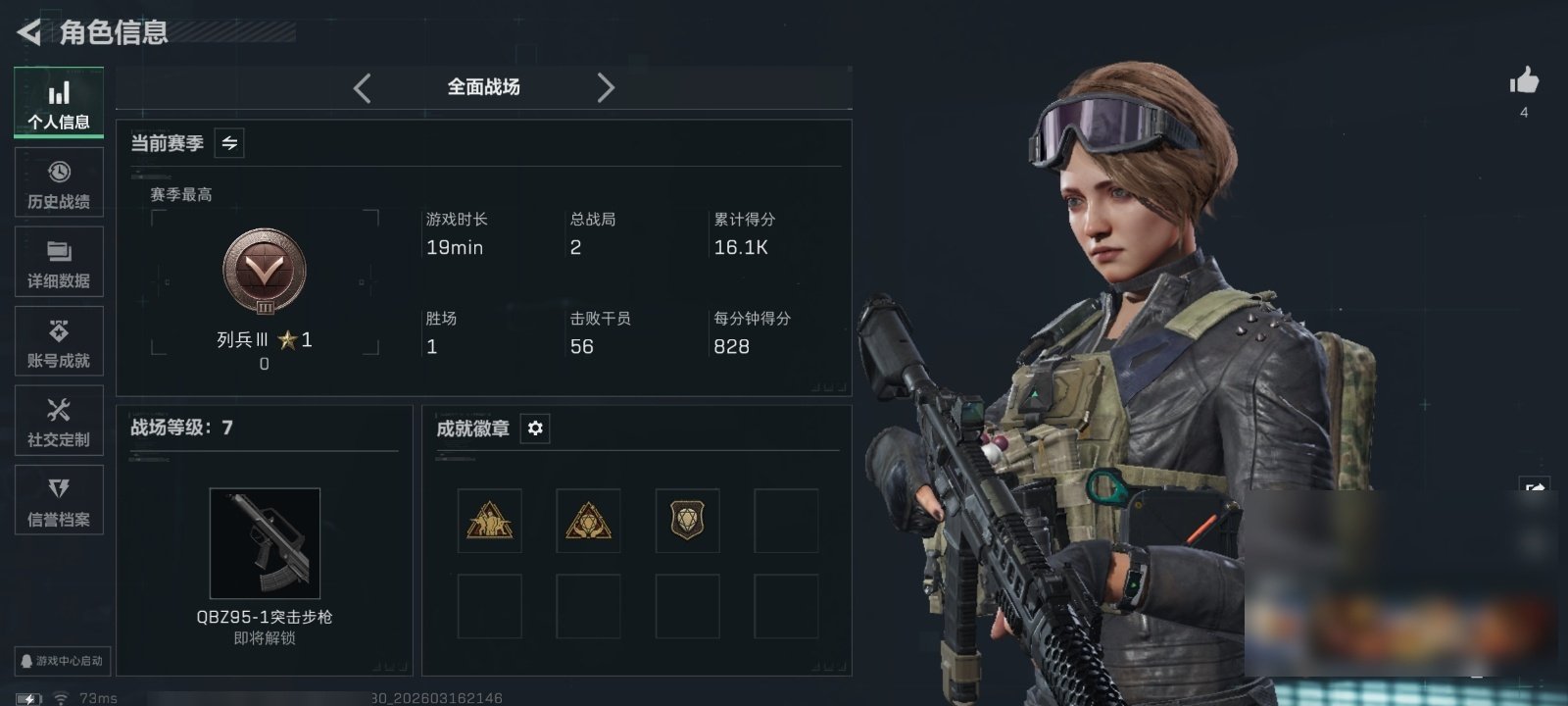The image size is (1568, 706).
Task: Select the second triangular achievement badge
Action: [588, 521]
